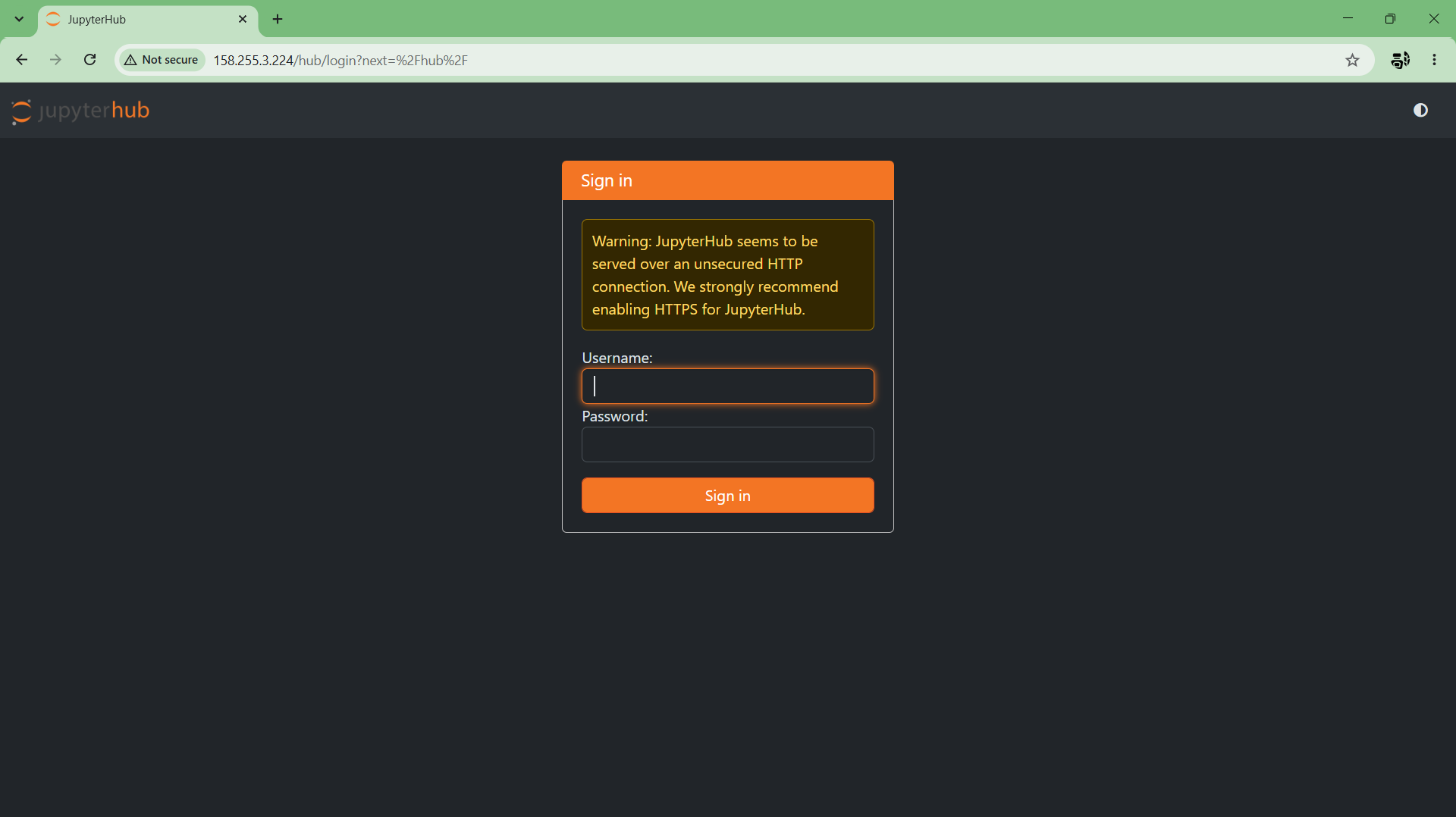This screenshot has height=817, width=1456.
Task: Go forward with browser forward arrow
Action: (55, 60)
